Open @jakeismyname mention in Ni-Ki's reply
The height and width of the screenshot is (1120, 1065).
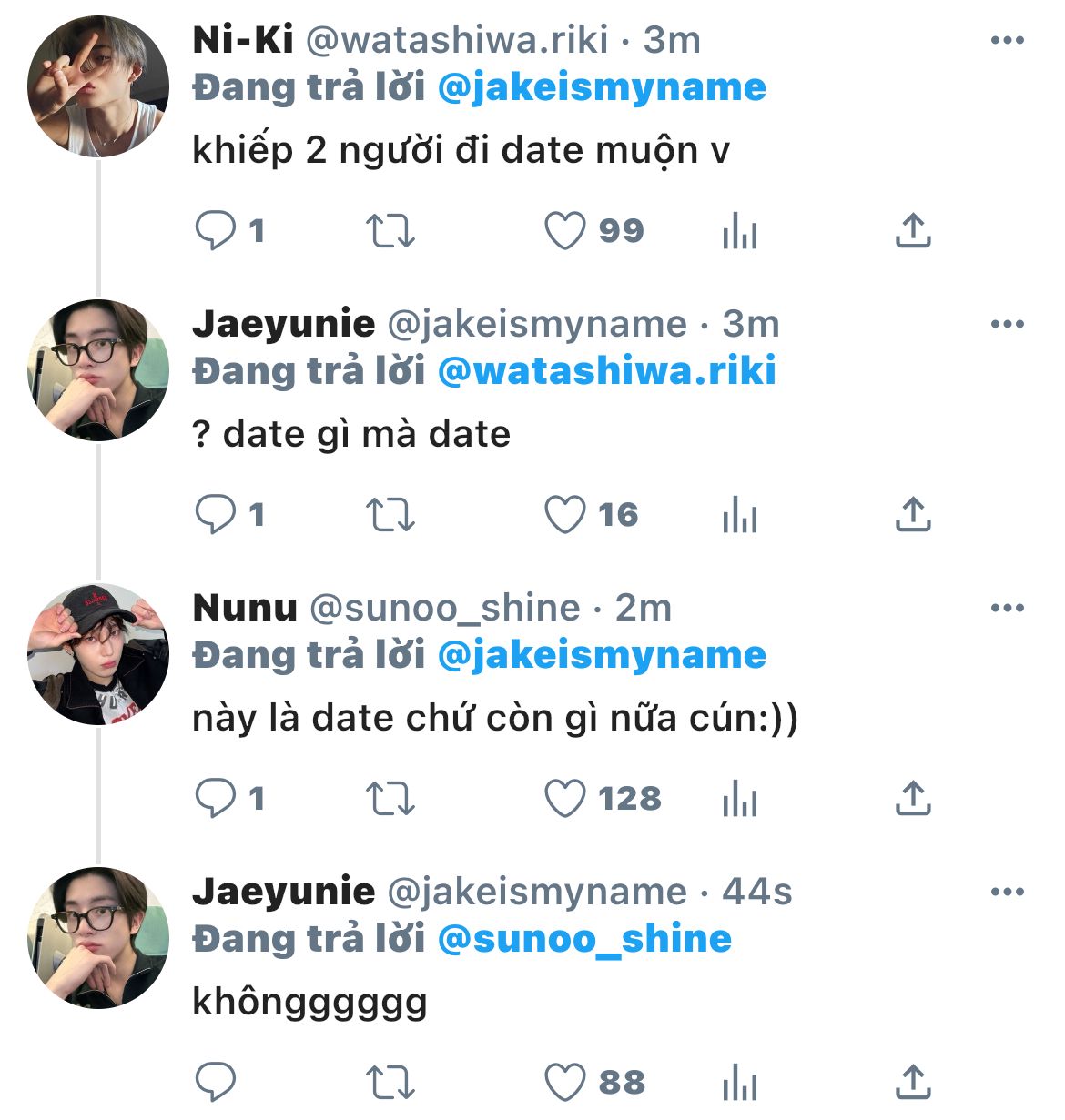point(602,88)
